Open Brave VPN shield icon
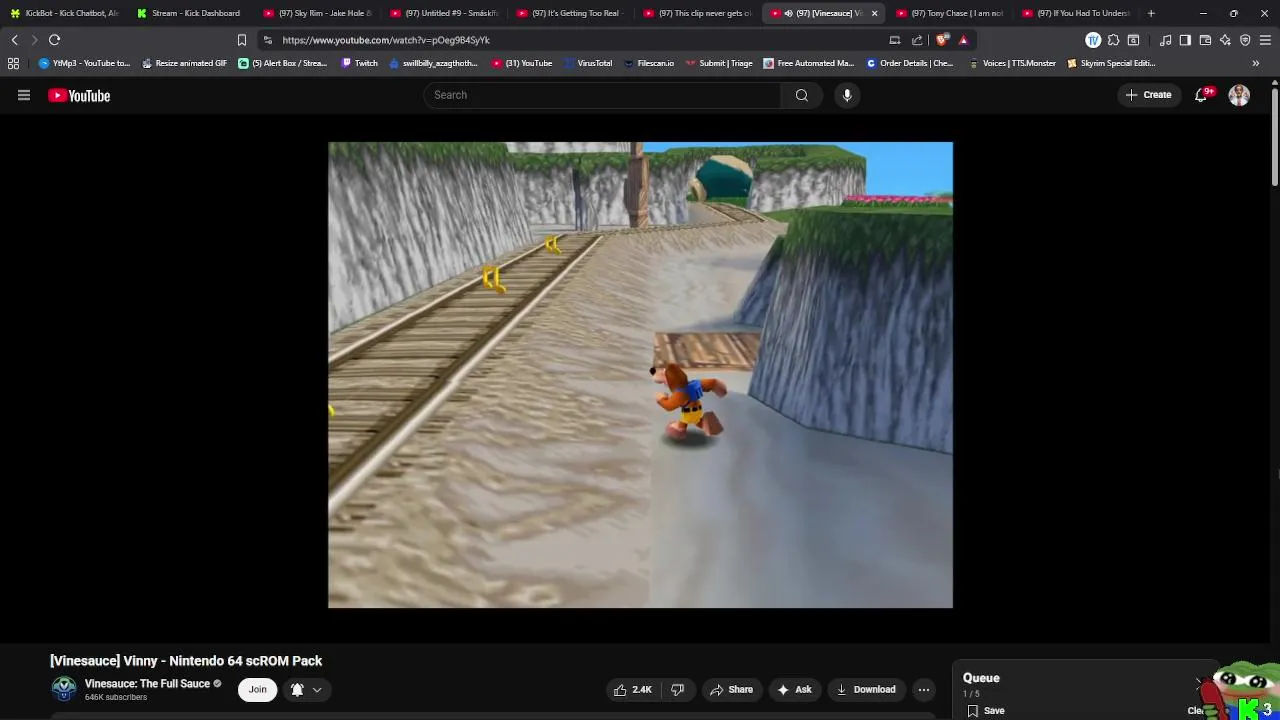Screen dimensions: 1280x720 pyautogui.click(x=1245, y=40)
